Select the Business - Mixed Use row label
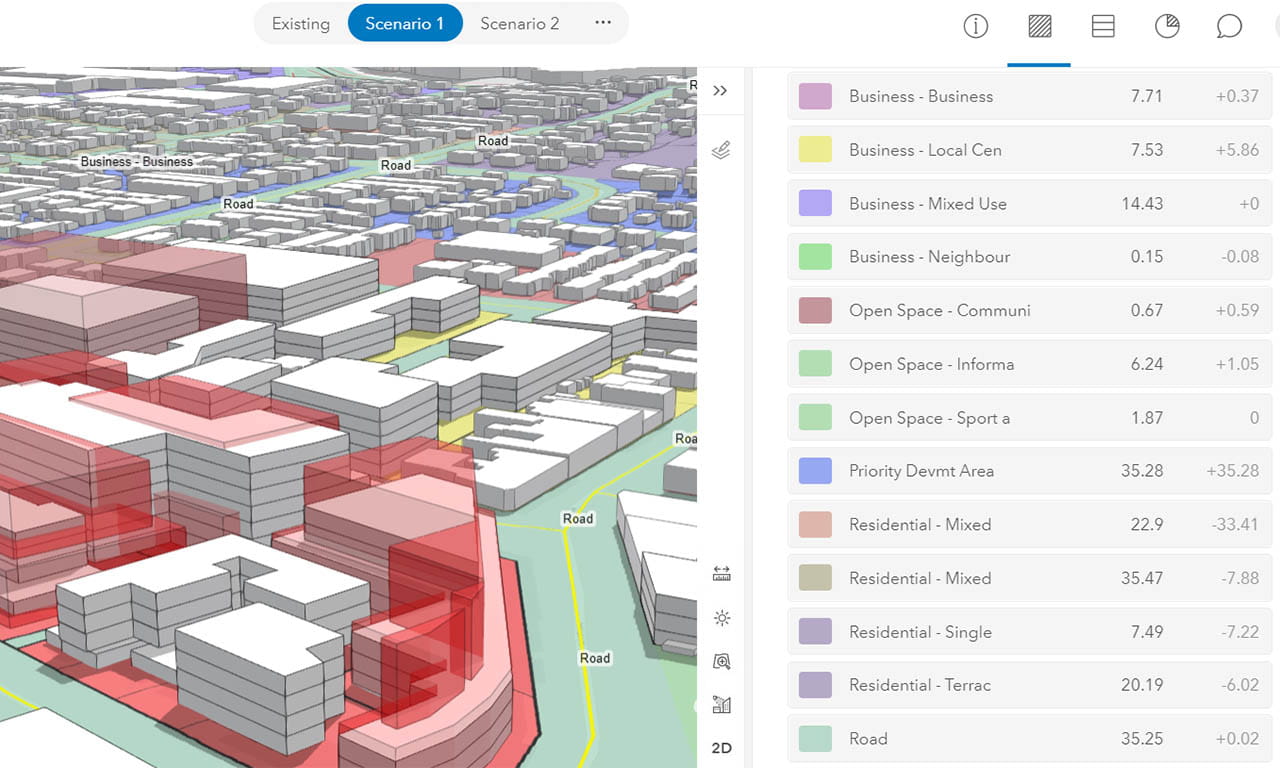Viewport: 1280px width, 768px height. [x=928, y=204]
